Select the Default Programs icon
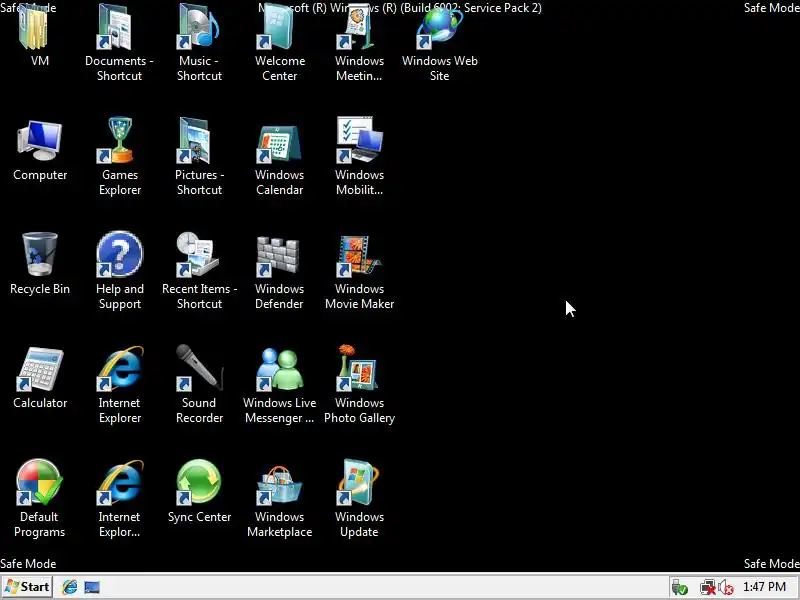800x600 pixels. (x=39, y=482)
